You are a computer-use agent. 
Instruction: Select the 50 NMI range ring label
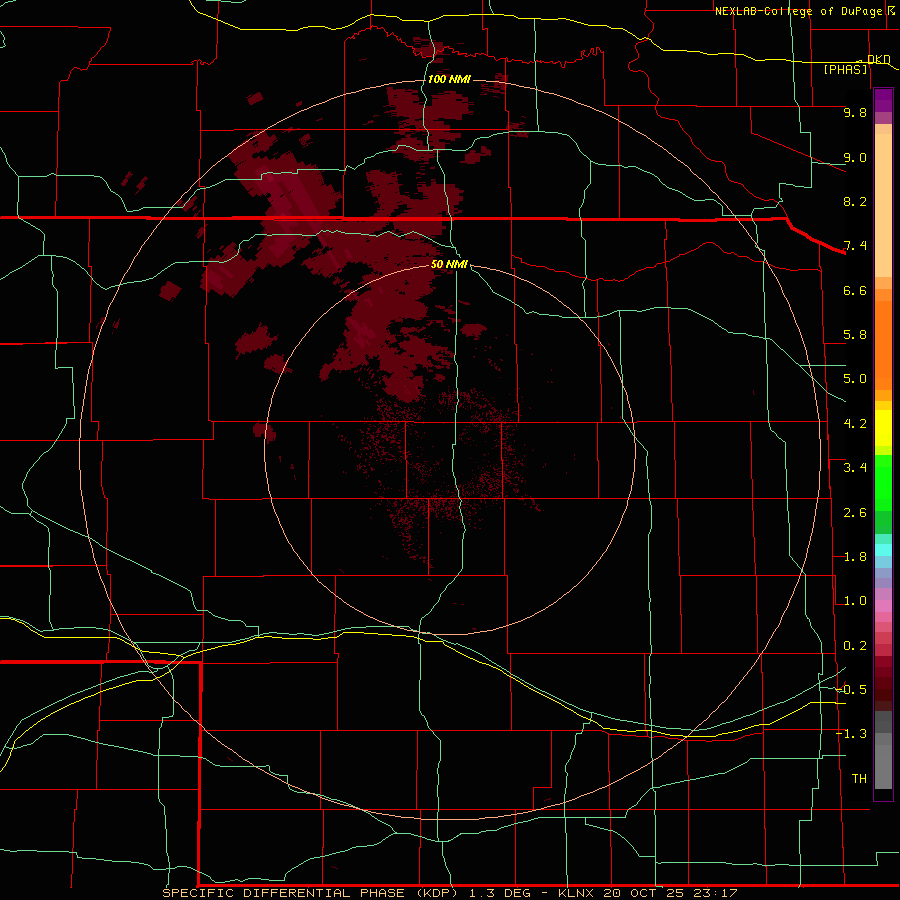pyautogui.click(x=449, y=264)
